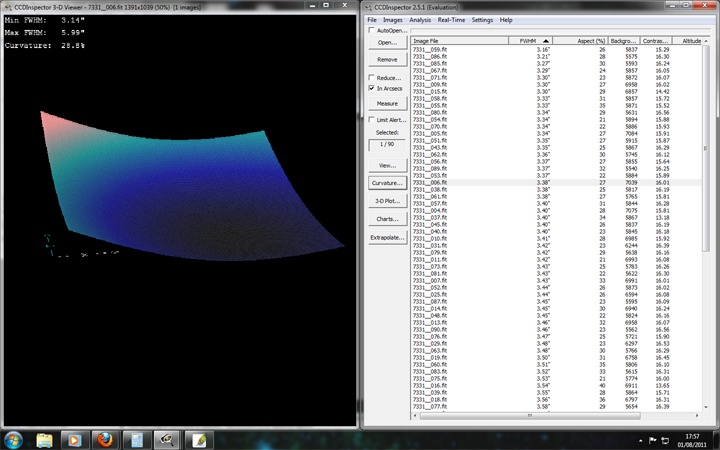The height and width of the screenshot is (450, 720).
Task: Open the paint application taskbar icon
Action: point(198,440)
